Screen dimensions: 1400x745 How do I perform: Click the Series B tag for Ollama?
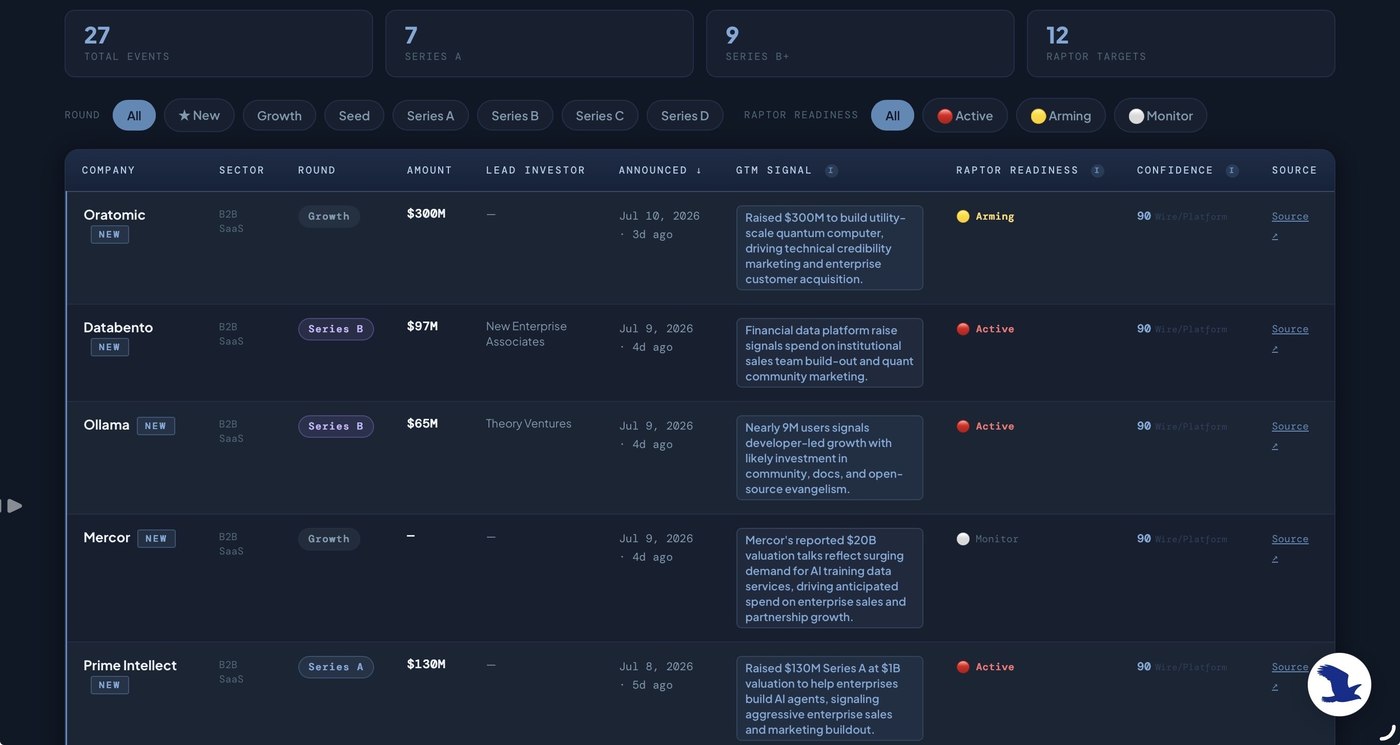pyautogui.click(x=336, y=426)
